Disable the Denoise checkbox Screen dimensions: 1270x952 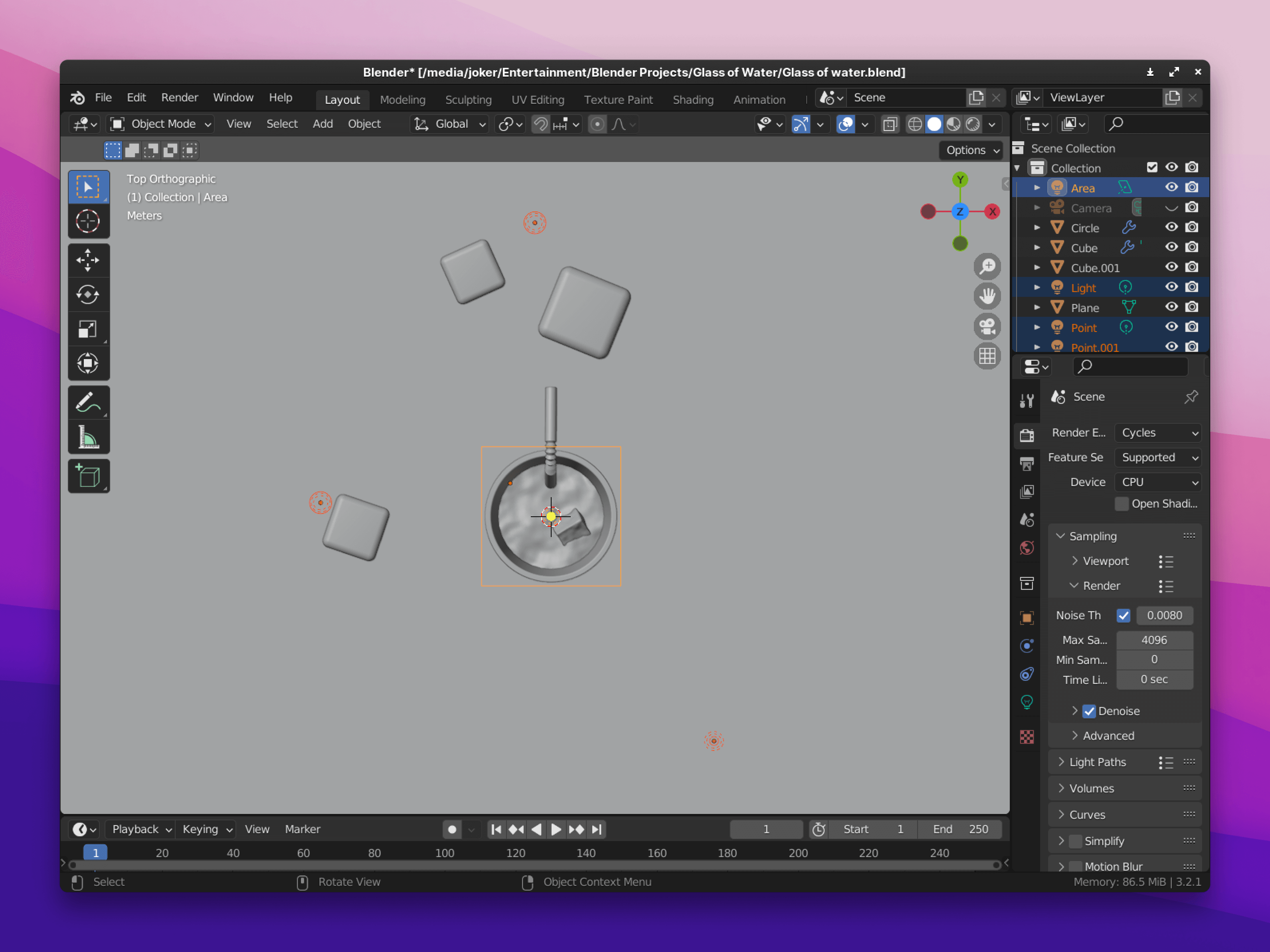click(x=1089, y=711)
